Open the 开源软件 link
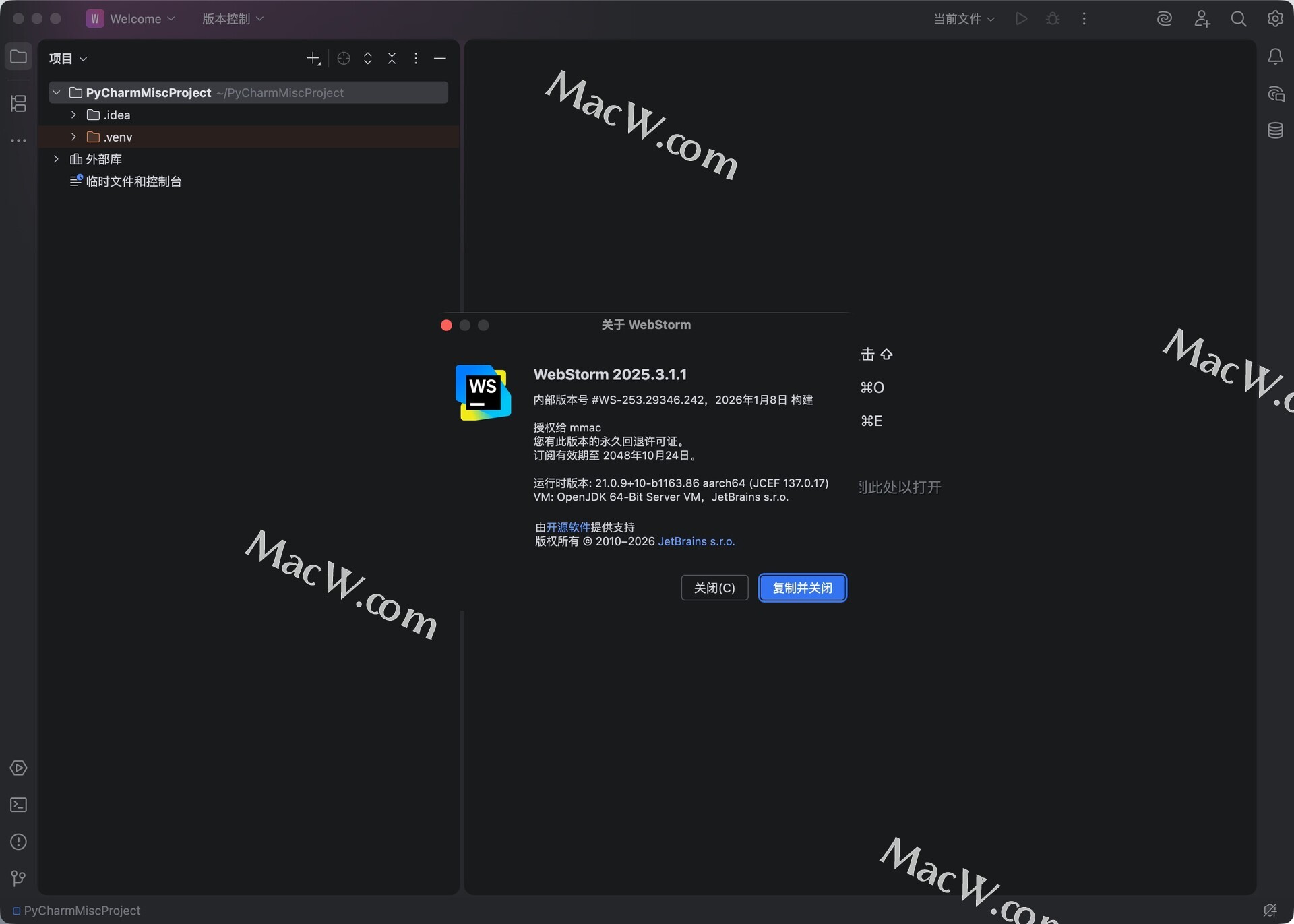 click(x=567, y=527)
